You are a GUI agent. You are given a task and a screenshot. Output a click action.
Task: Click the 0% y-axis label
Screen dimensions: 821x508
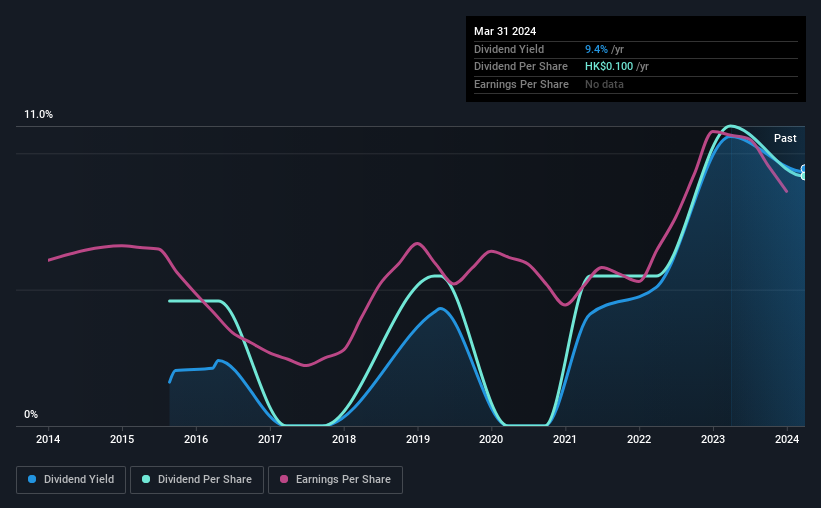[31, 414]
